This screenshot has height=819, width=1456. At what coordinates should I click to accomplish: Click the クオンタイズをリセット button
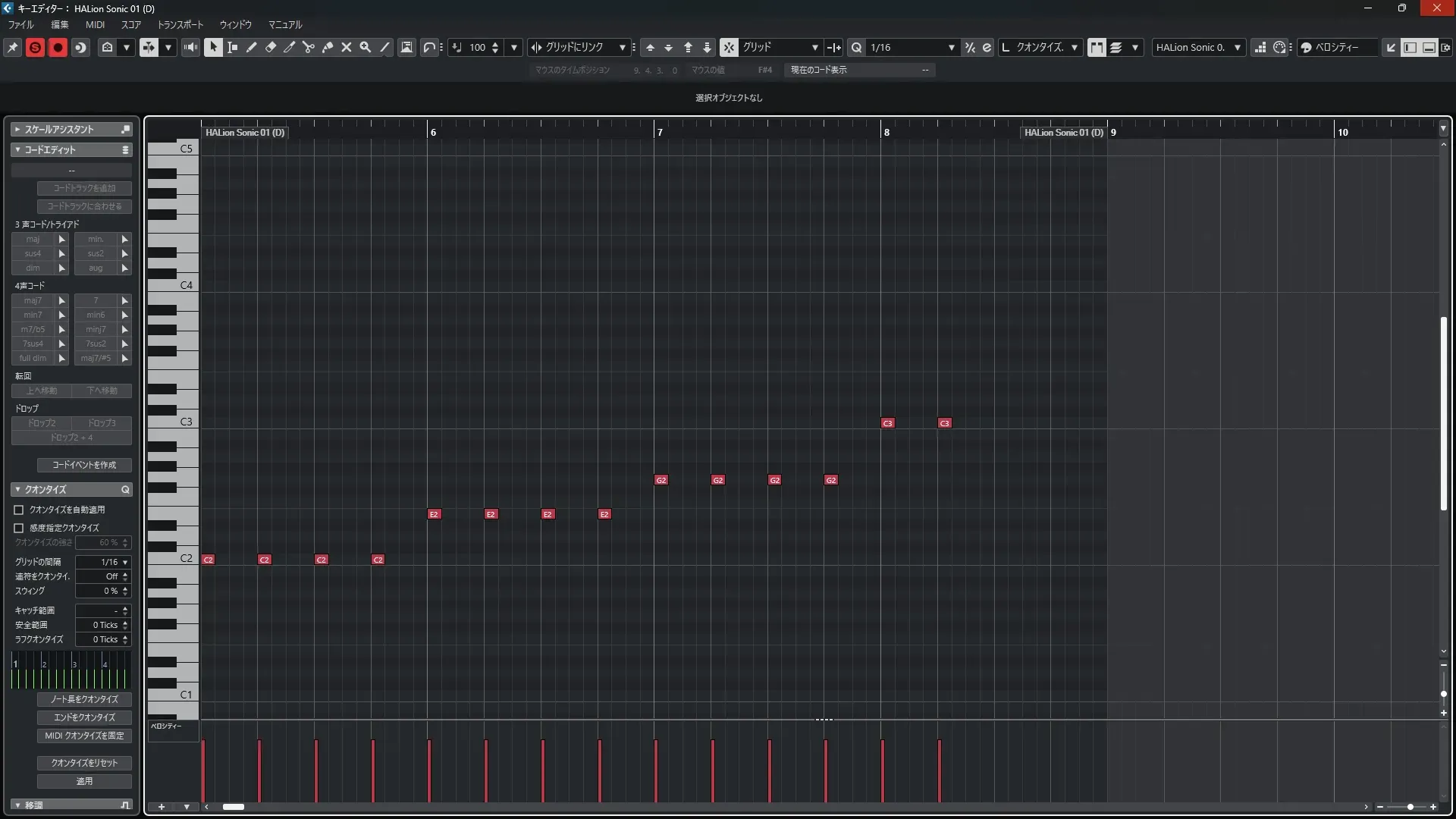[x=84, y=763]
